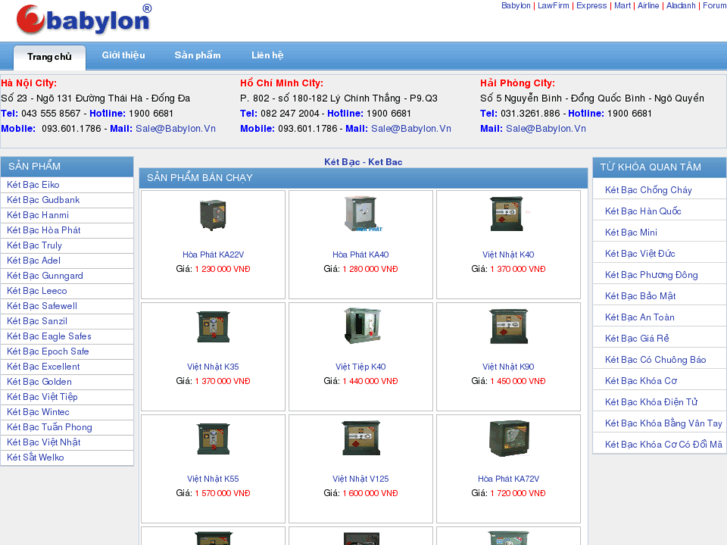Select keyword Két Bạc Khóa Bằng Vân Tay
Screen dimensions: 727x545
[663, 423]
